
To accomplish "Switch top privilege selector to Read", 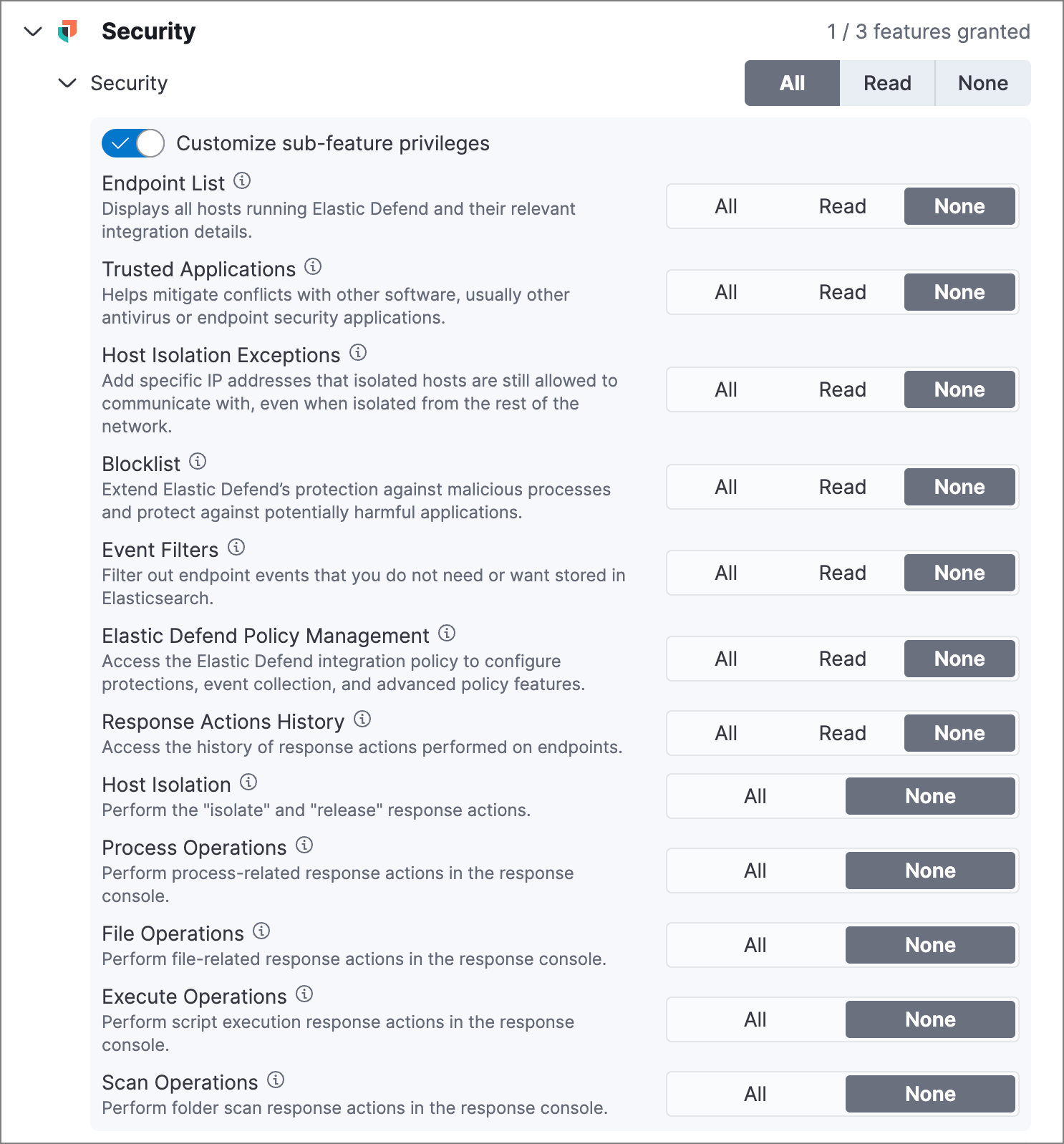I will (886, 82).
